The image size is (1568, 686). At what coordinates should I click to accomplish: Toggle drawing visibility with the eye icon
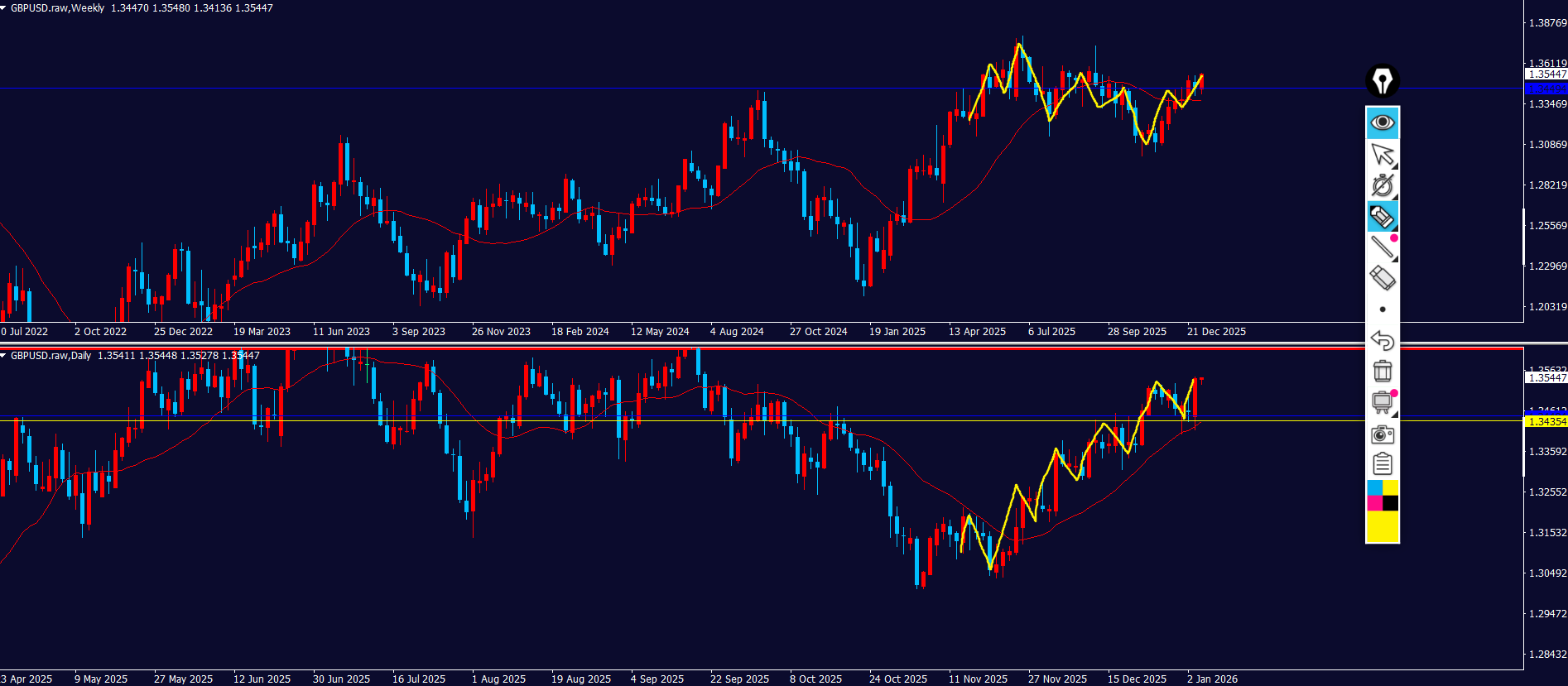(1382, 122)
